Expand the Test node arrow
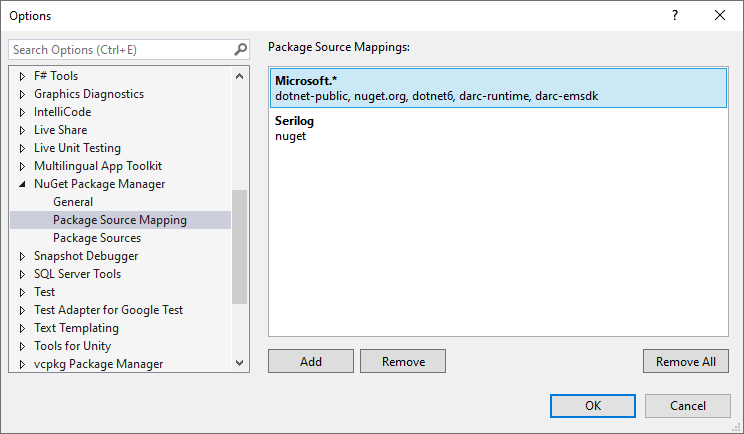The image size is (744, 434). (22, 293)
